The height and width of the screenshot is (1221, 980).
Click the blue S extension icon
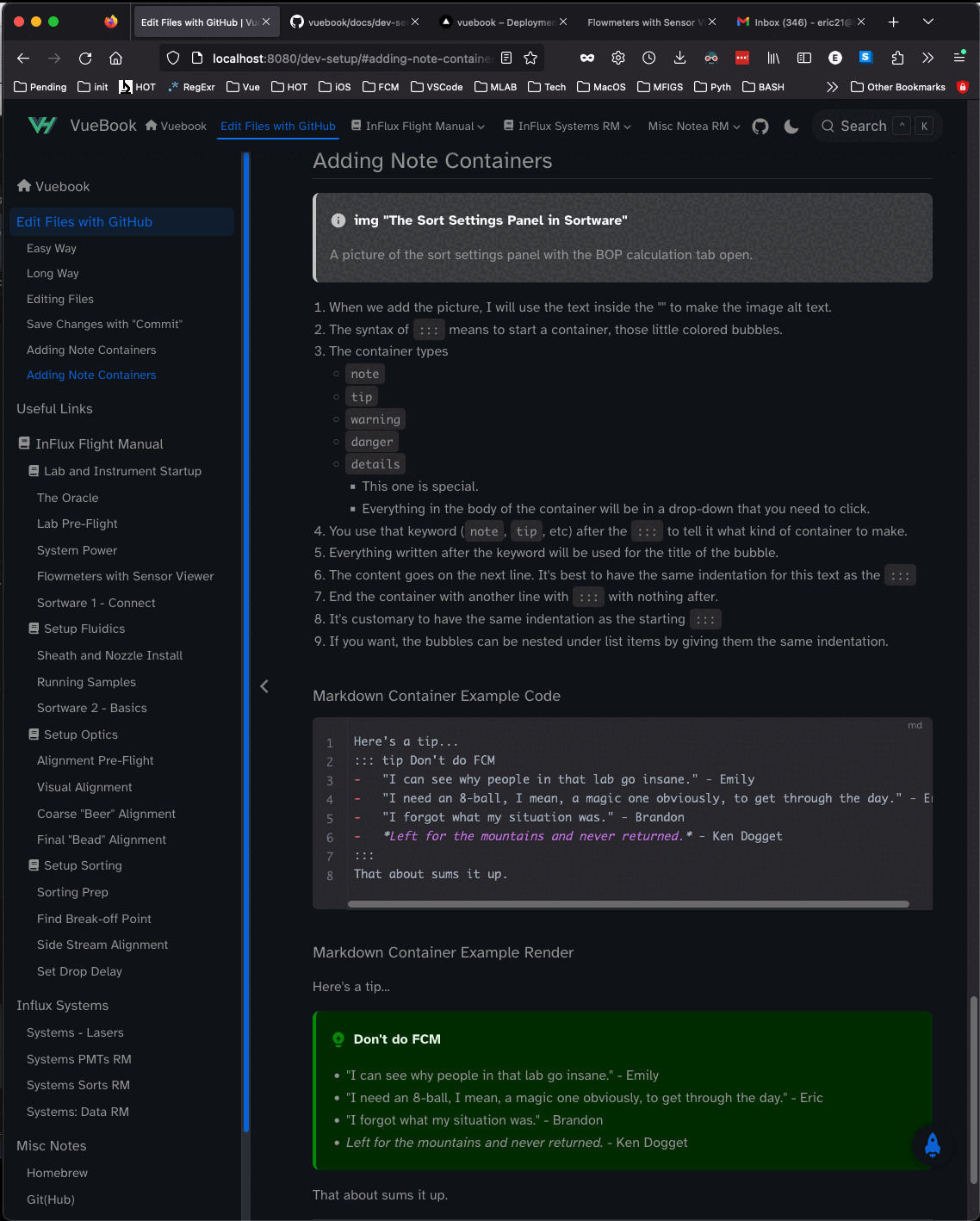865,57
